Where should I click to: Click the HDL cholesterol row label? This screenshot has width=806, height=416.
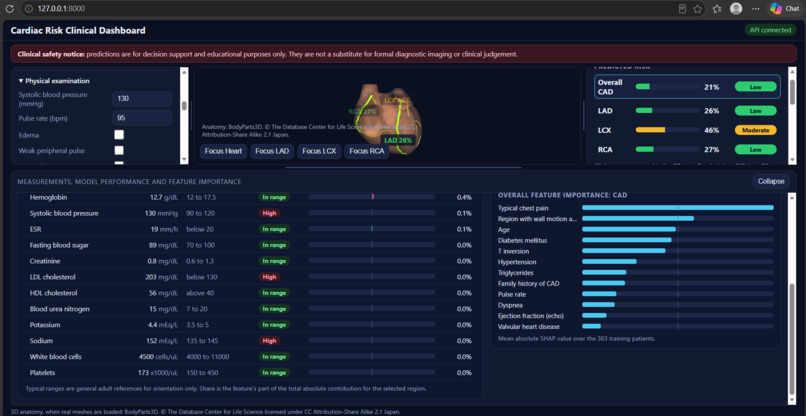tap(53, 293)
